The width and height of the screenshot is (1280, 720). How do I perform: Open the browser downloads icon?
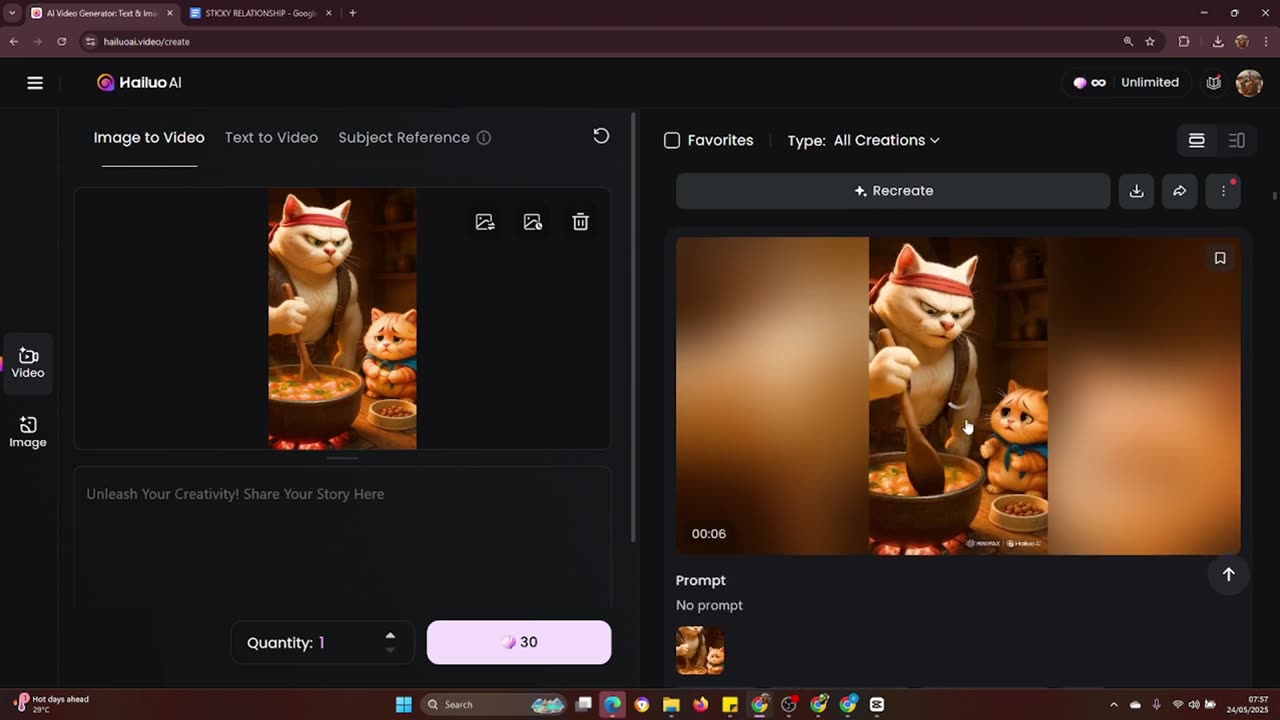pyautogui.click(x=1218, y=42)
